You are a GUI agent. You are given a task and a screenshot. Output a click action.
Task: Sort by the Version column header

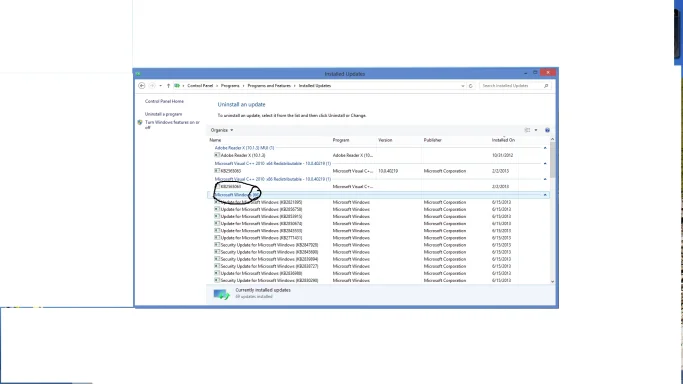(x=385, y=140)
